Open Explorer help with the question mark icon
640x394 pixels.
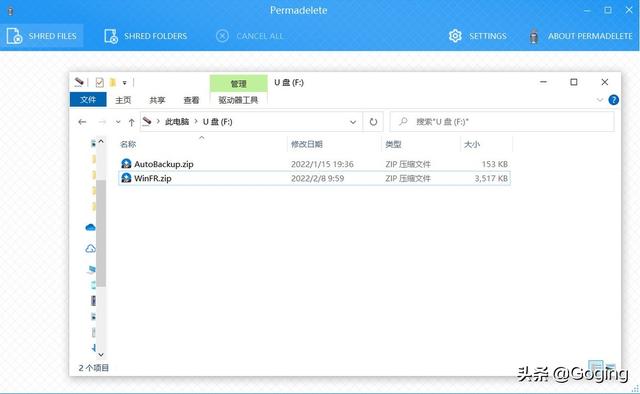[613, 100]
